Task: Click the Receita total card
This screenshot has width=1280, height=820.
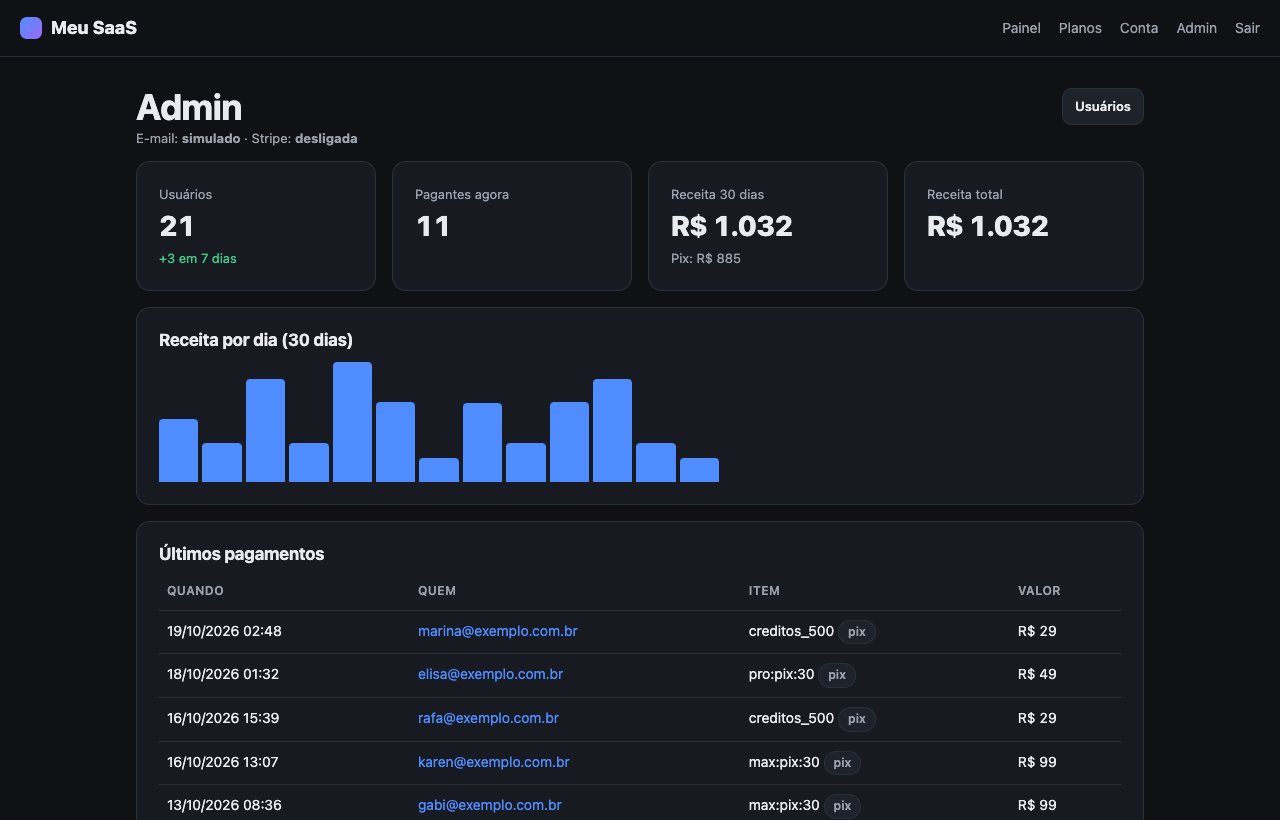Action: pyautogui.click(x=1024, y=226)
